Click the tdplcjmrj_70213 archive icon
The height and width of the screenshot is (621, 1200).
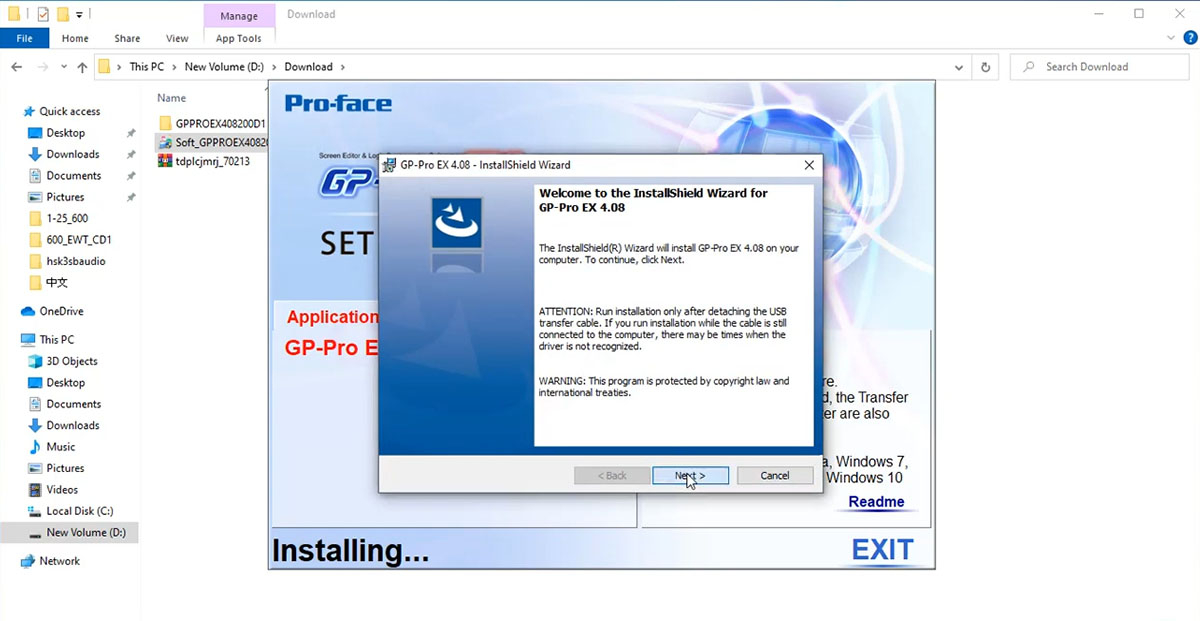[x=165, y=161]
